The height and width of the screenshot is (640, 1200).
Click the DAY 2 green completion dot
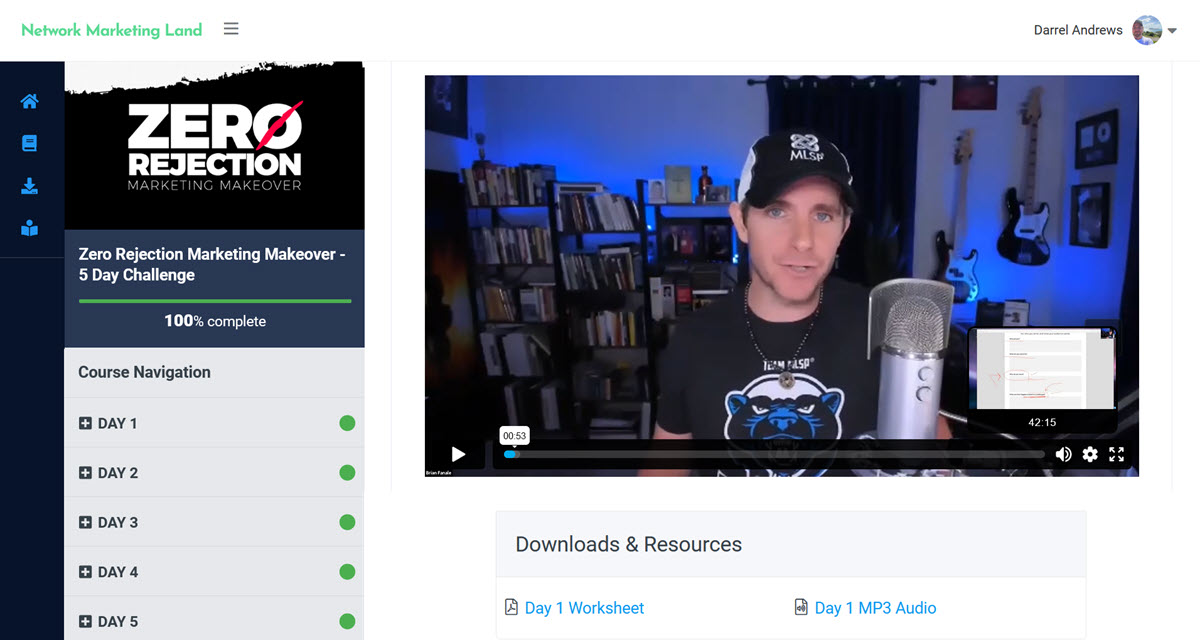point(347,473)
